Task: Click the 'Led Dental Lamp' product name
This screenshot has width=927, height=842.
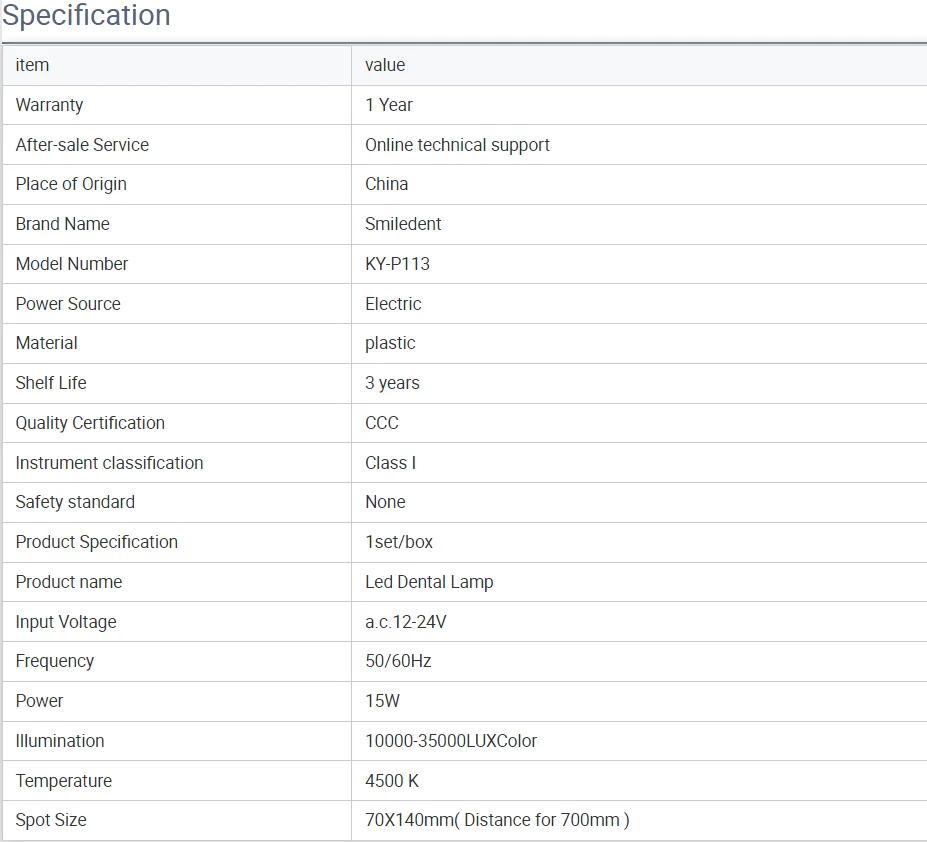Action: (429, 582)
